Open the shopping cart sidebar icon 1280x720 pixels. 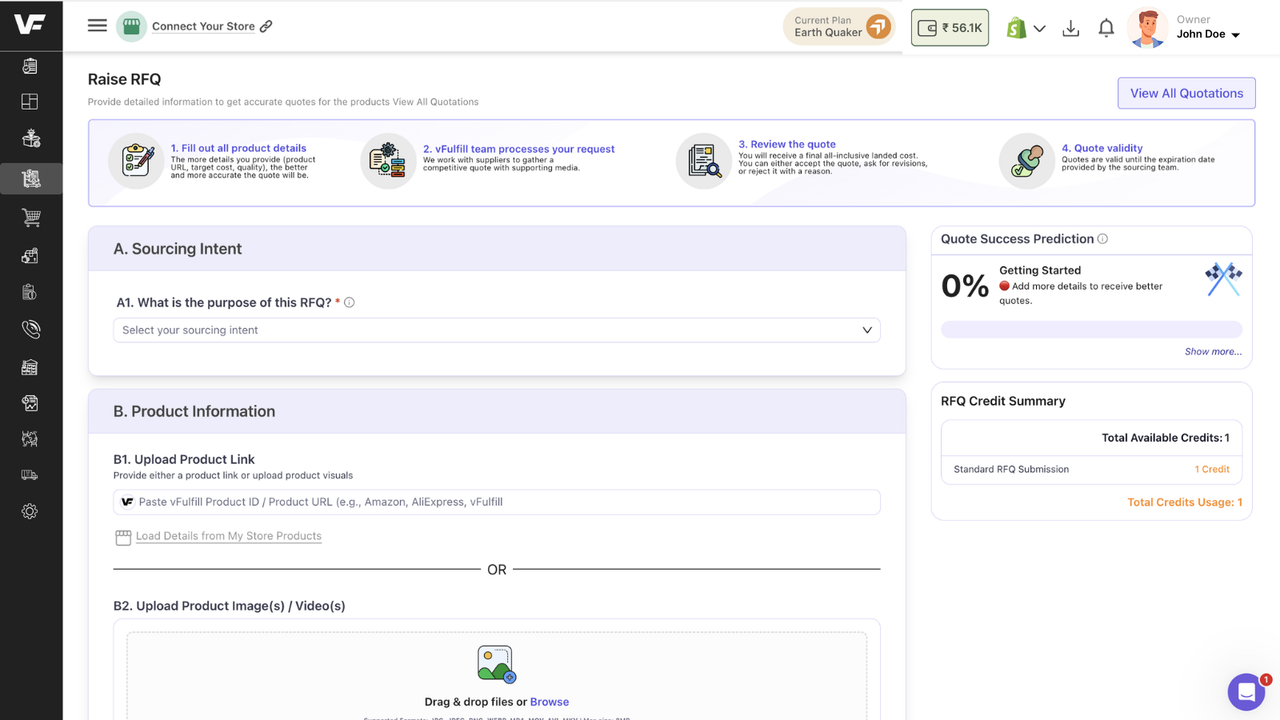click(30, 218)
